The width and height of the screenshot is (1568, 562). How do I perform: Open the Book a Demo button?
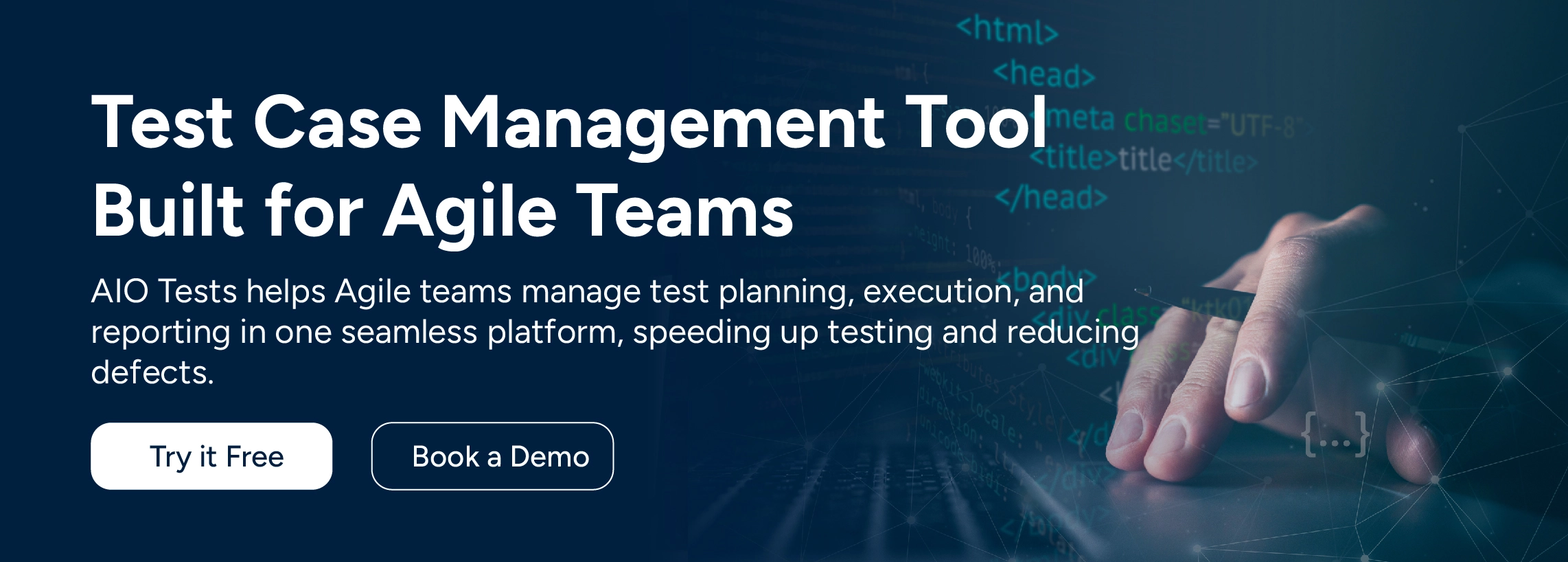point(492,456)
